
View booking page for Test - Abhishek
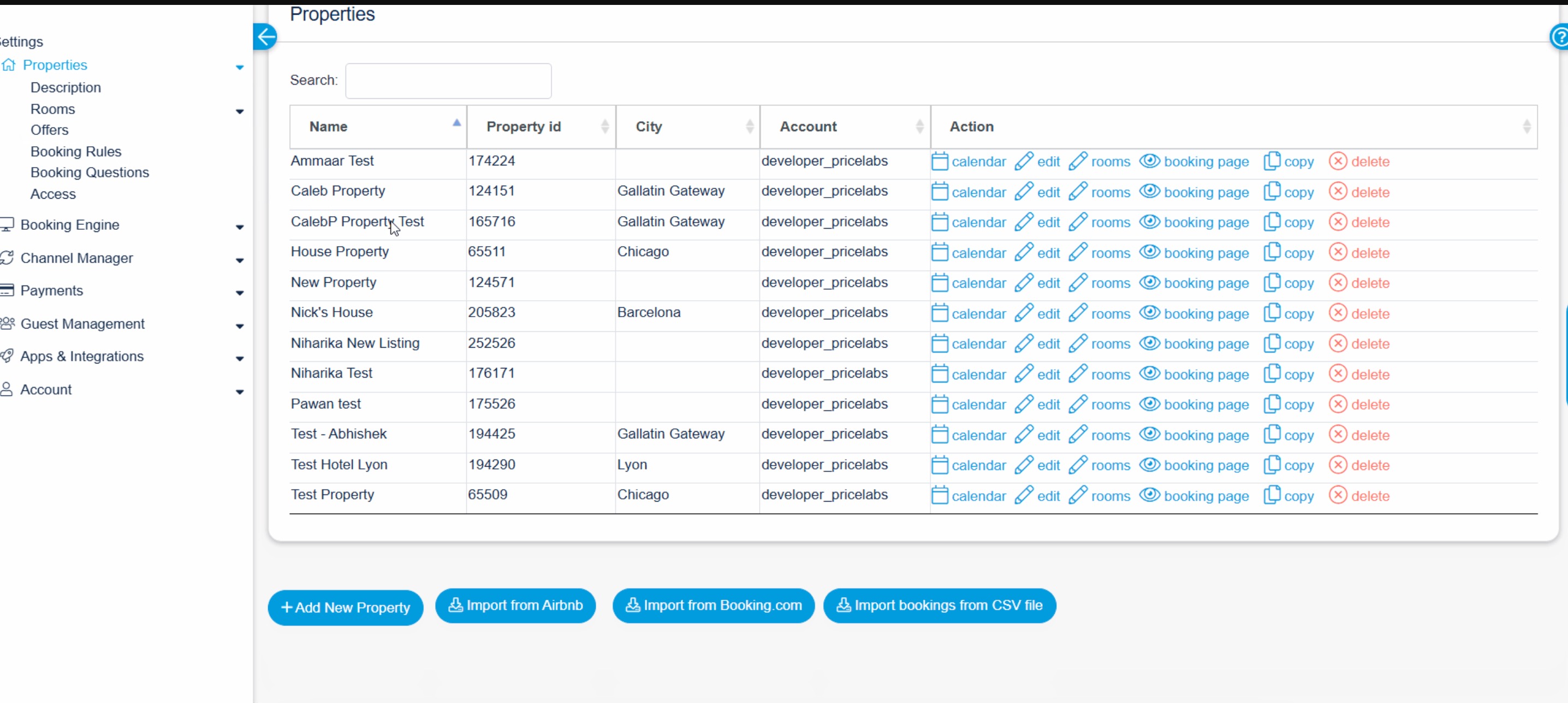[1194, 435]
